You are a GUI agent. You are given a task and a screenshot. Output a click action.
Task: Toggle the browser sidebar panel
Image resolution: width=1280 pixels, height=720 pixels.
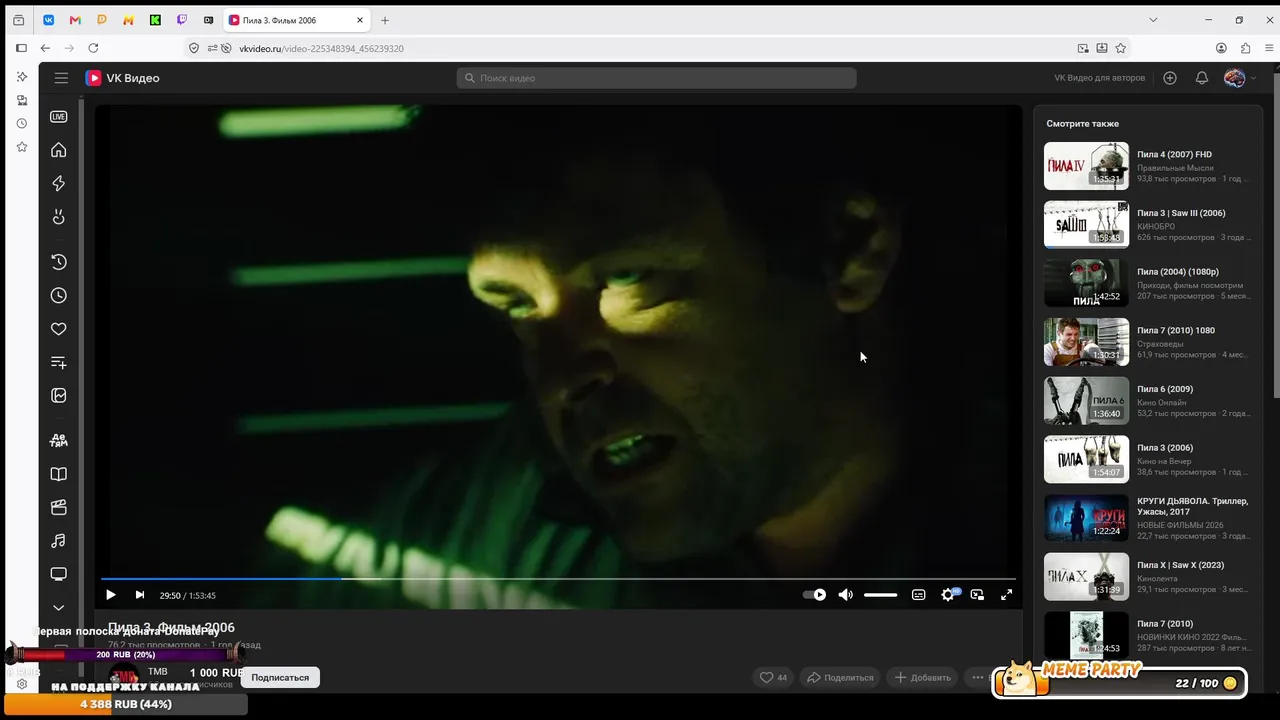pos(21,48)
